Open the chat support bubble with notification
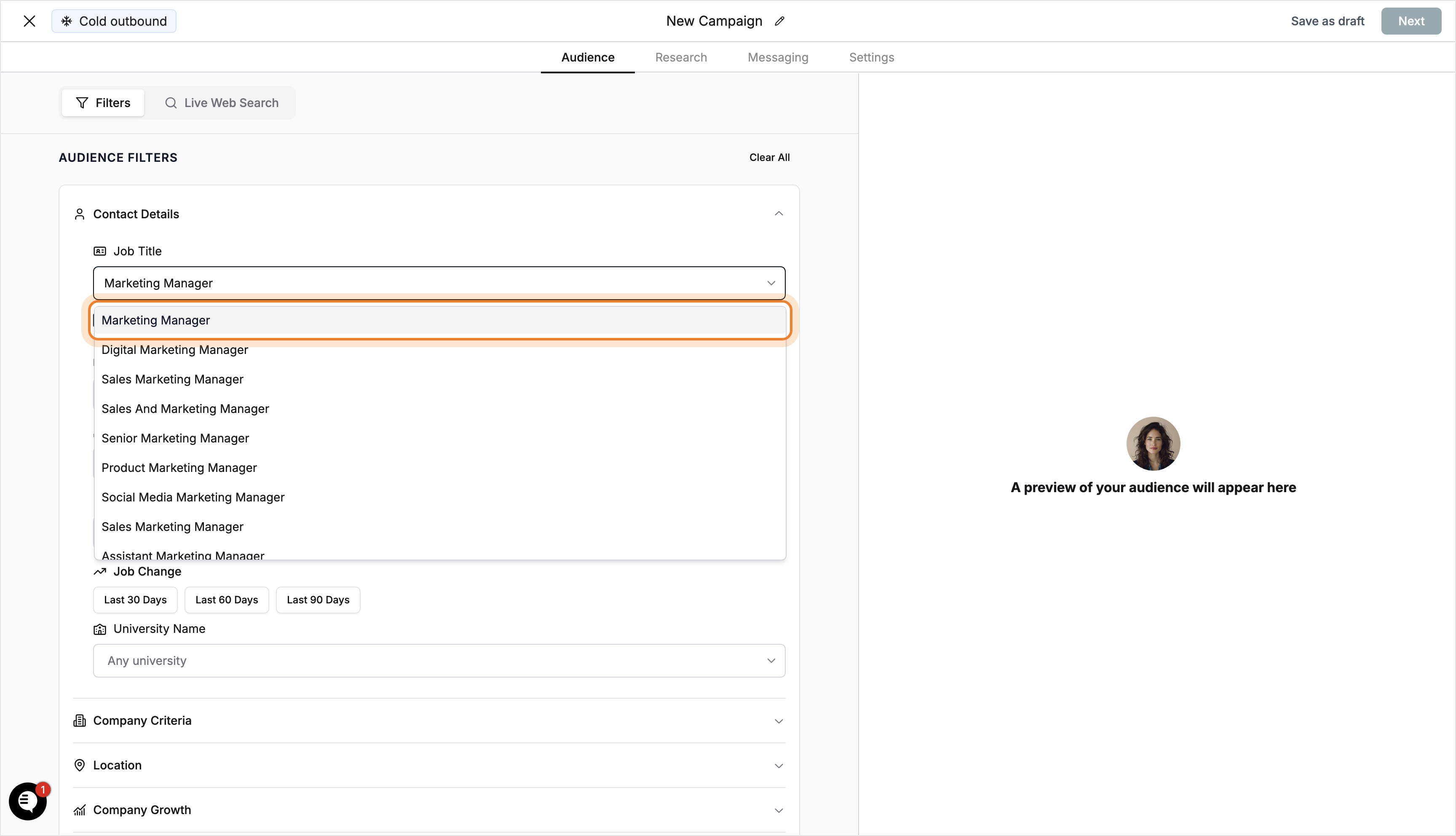This screenshot has height=836, width=1456. (x=27, y=801)
